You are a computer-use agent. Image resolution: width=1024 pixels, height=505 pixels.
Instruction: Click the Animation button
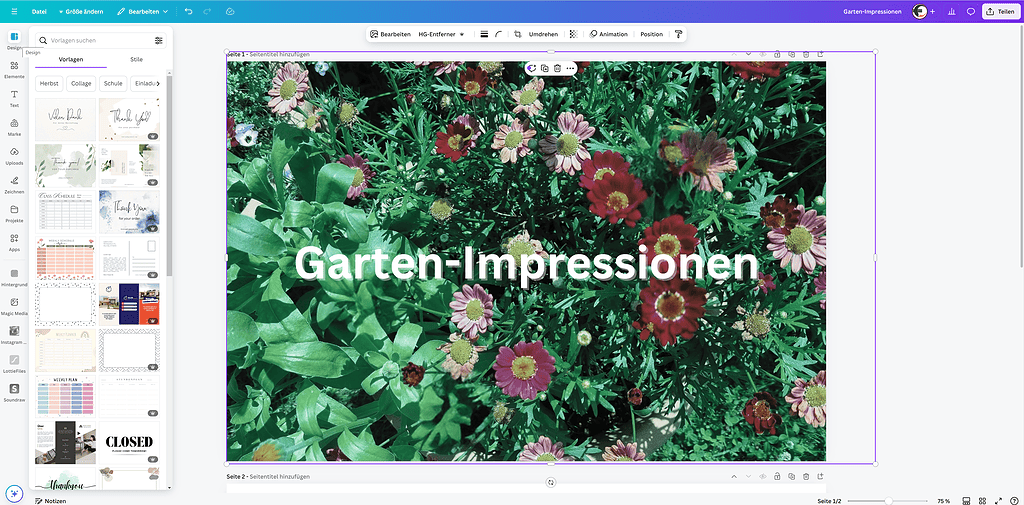(608, 34)
